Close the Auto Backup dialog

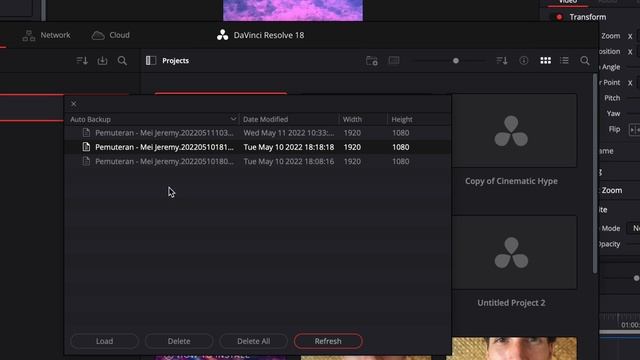point(74,104)
